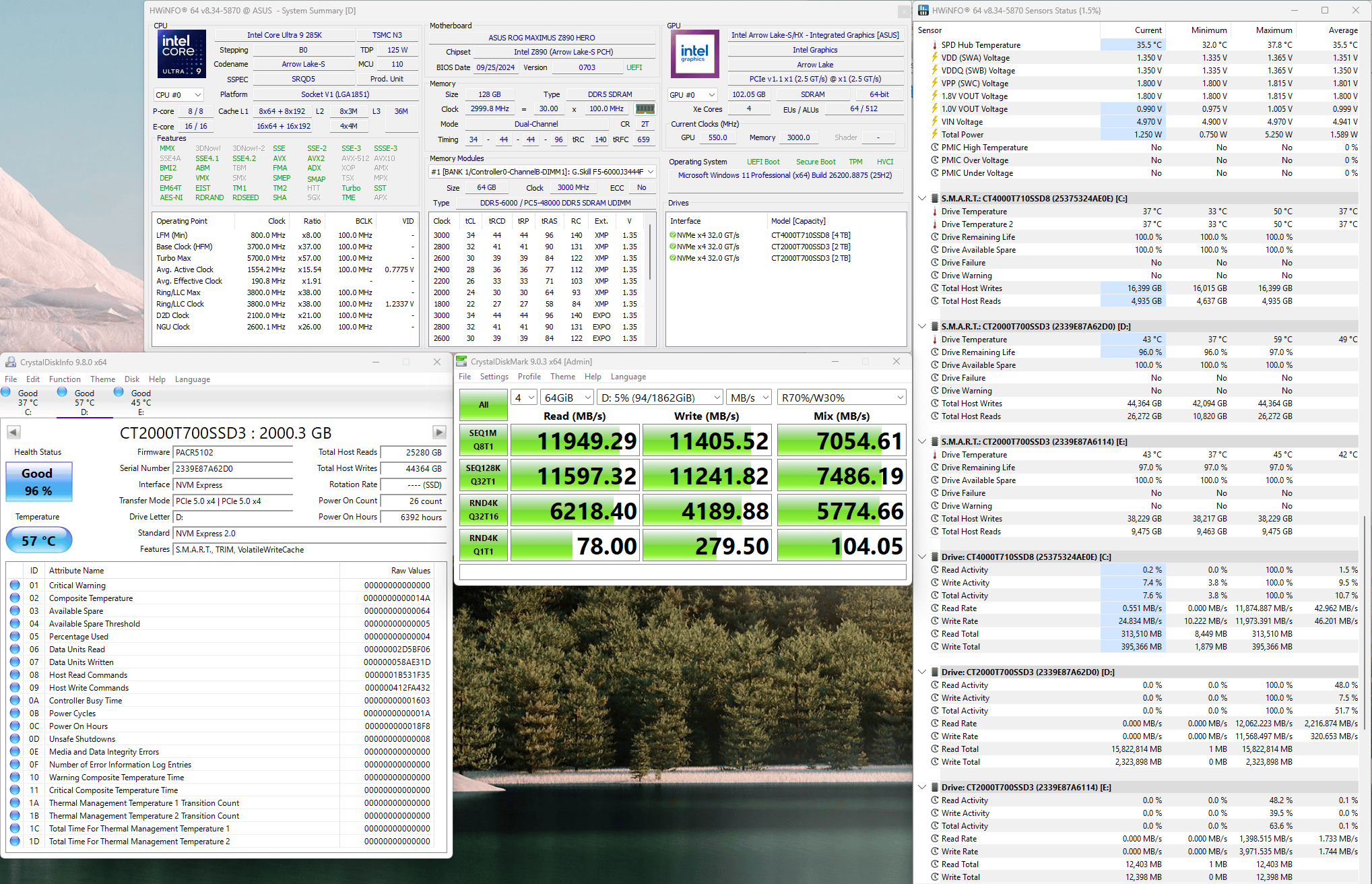Click the VDD (SWA) Voltage lightning icon

[935, 58]
